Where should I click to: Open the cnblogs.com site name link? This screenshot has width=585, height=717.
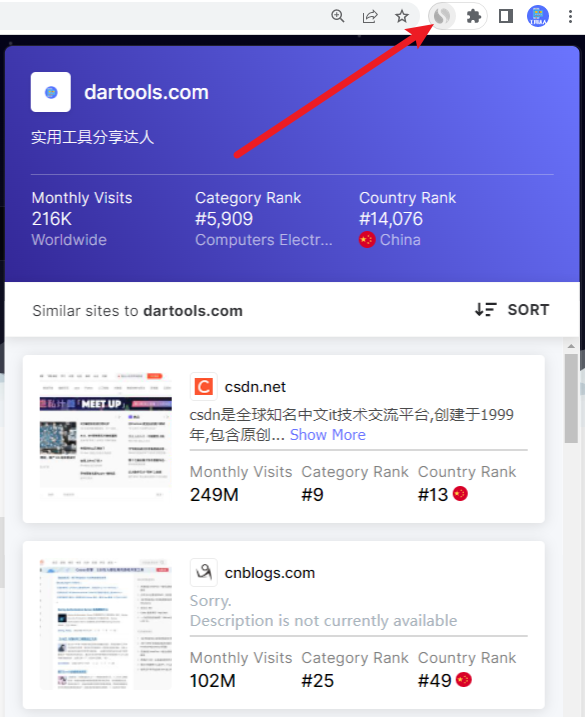tap(270, 573)
